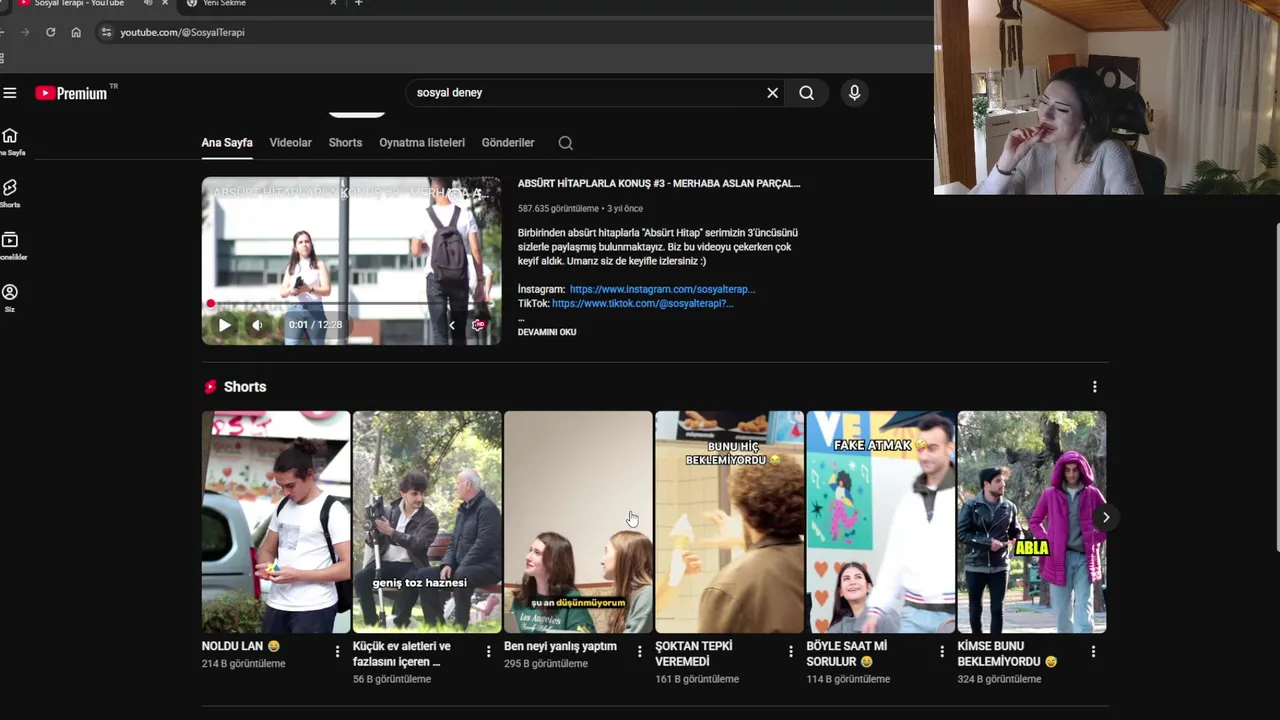1280x720 pixels.
Task: Play the featured video
Action: [224, 325]
